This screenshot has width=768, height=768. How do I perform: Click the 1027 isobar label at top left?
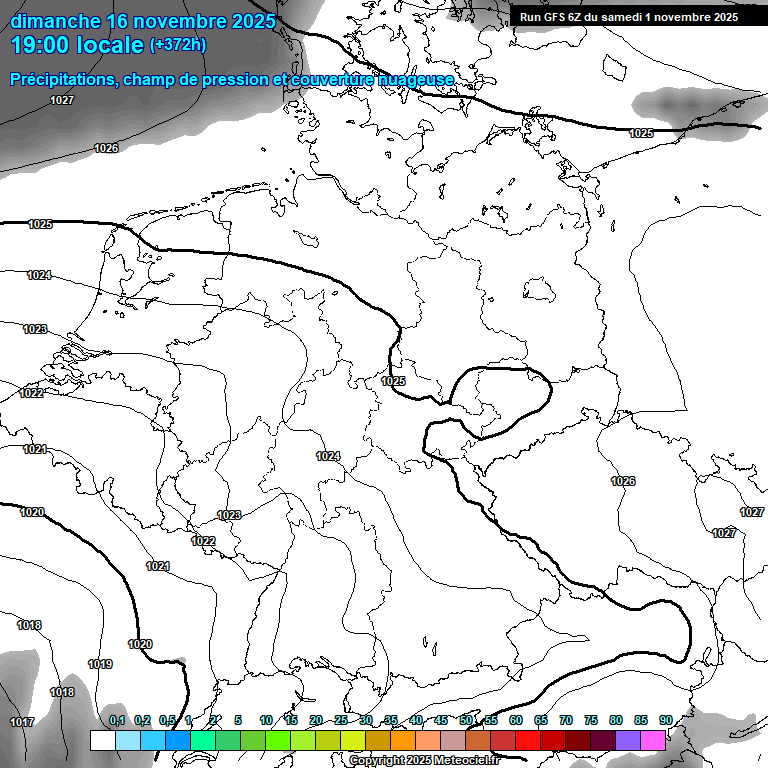click(62, 100)
